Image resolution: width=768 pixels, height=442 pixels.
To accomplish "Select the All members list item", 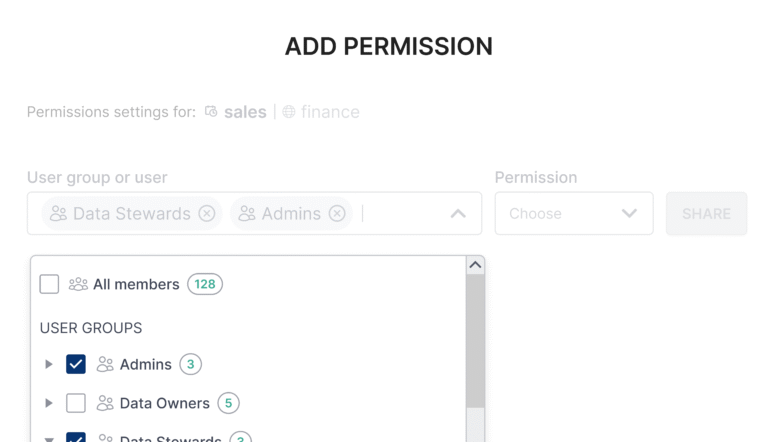I will pos(136,284).
